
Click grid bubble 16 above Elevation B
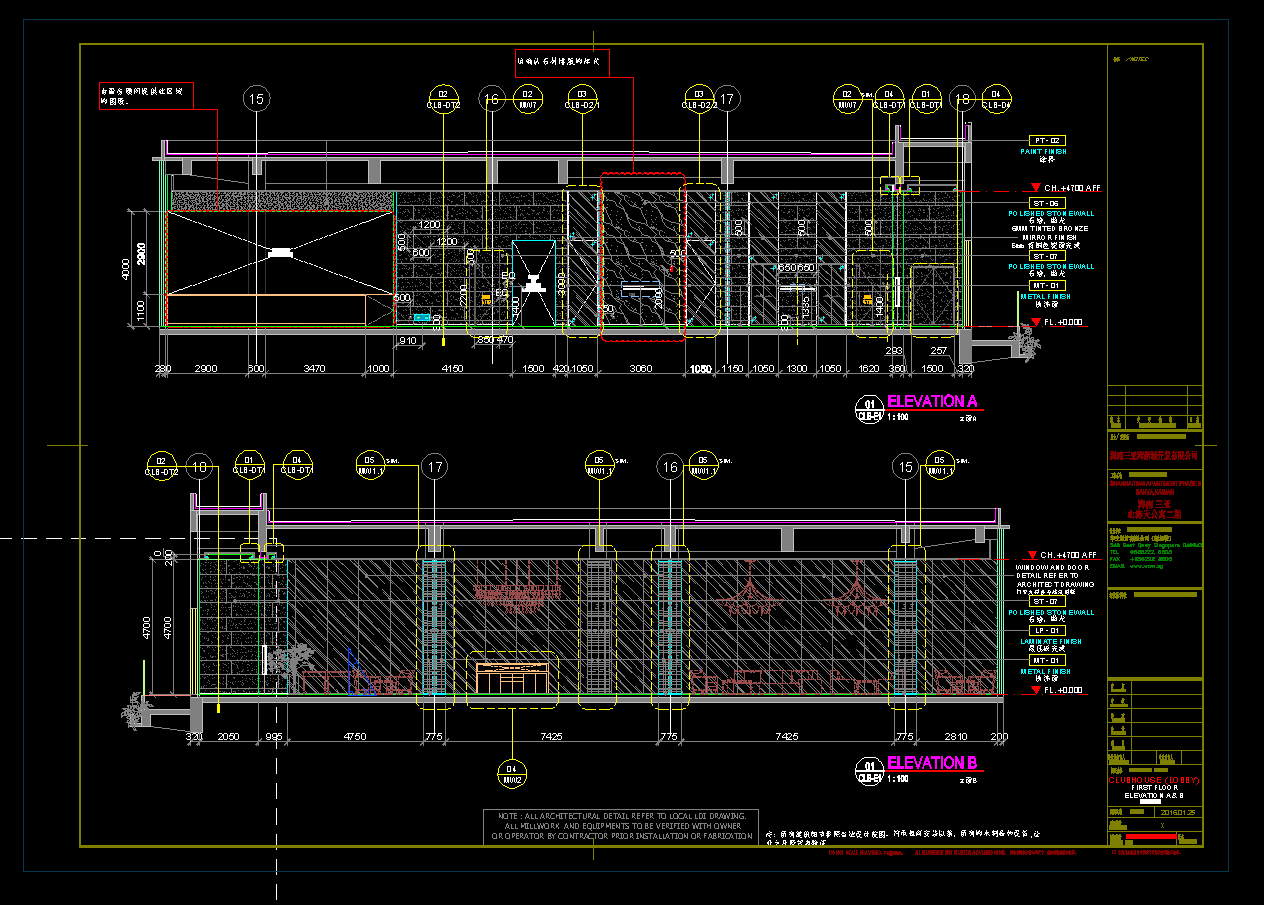[669, 466]
